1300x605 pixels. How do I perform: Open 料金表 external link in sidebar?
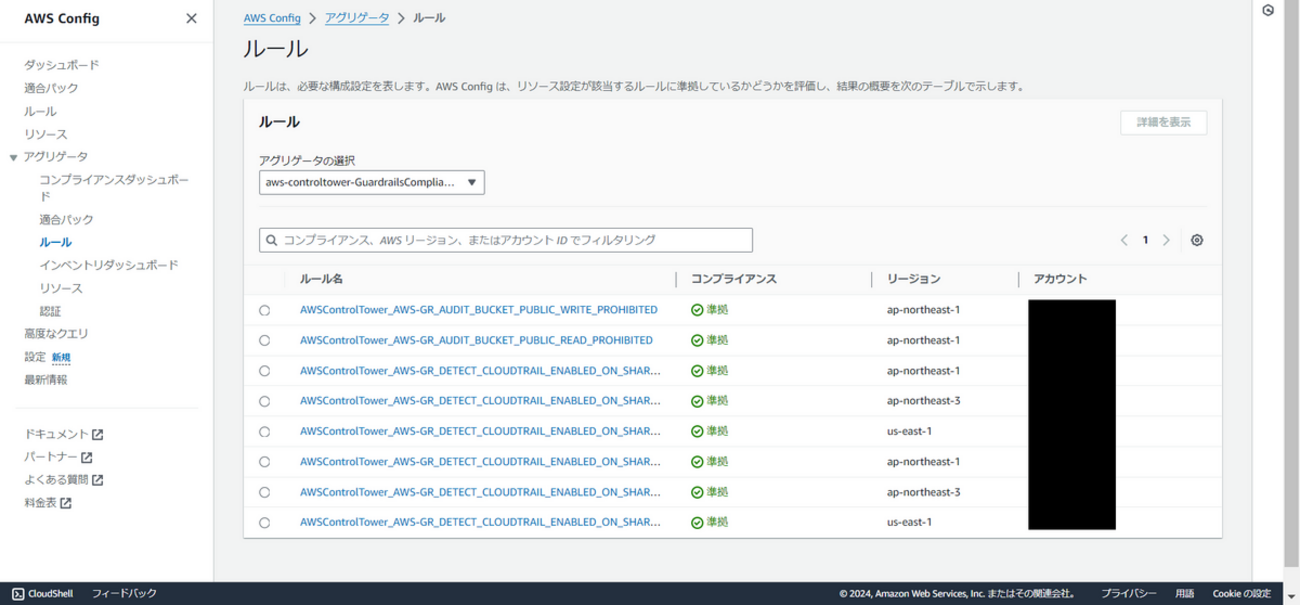point(47,503)
